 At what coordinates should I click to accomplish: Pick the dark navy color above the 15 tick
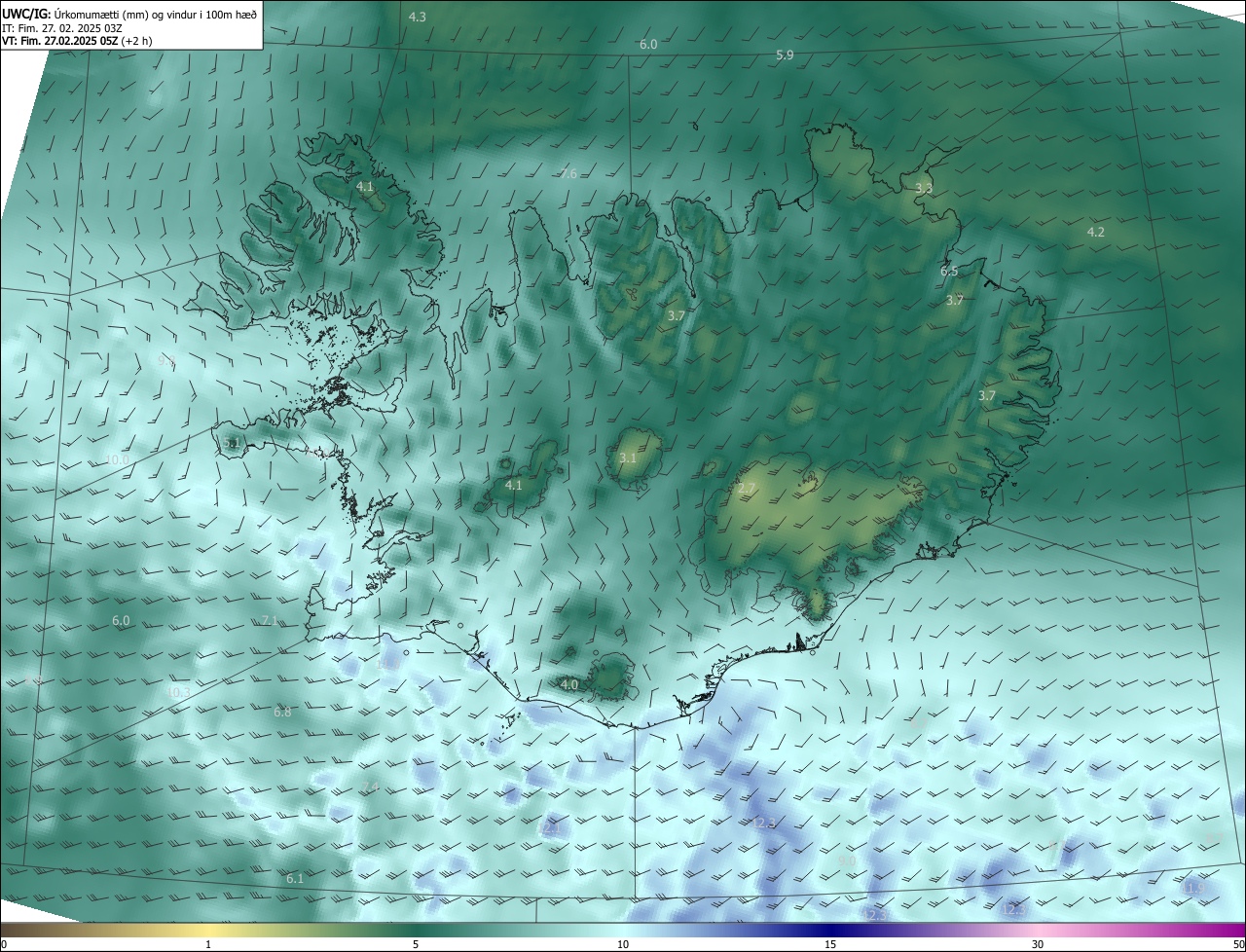point(830,930)
